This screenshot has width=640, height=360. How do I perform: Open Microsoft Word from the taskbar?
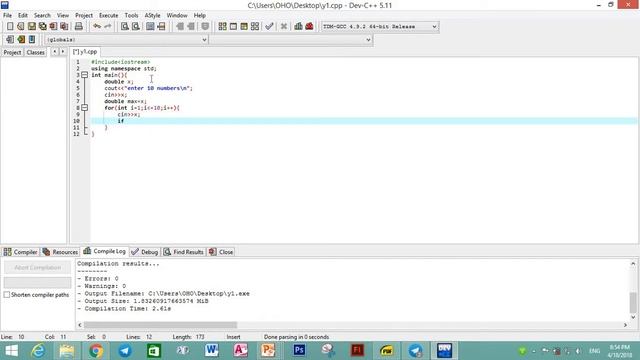(211, 351)
